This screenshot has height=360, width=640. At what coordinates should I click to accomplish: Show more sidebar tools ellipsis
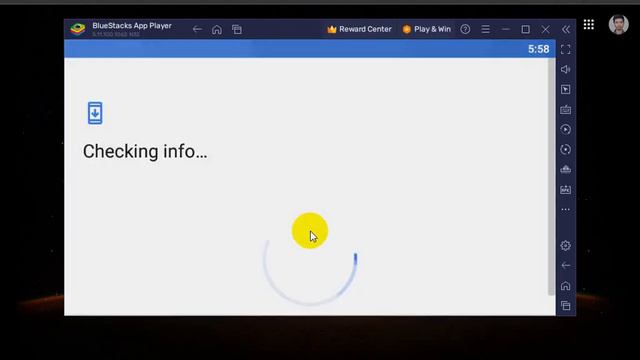point(566,209)
